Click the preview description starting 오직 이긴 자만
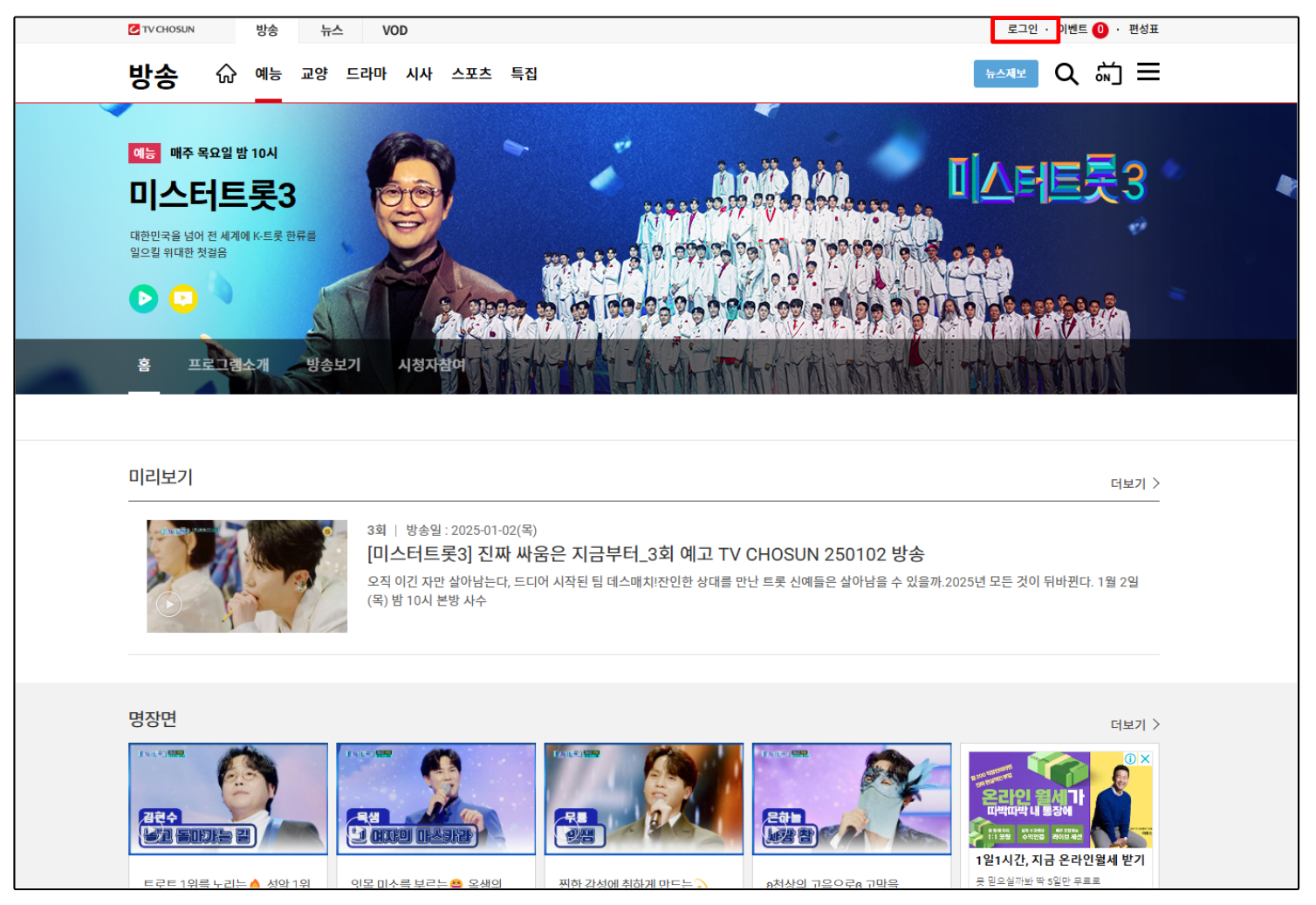This screenshot has width=1316, height=905. (753, 591)
